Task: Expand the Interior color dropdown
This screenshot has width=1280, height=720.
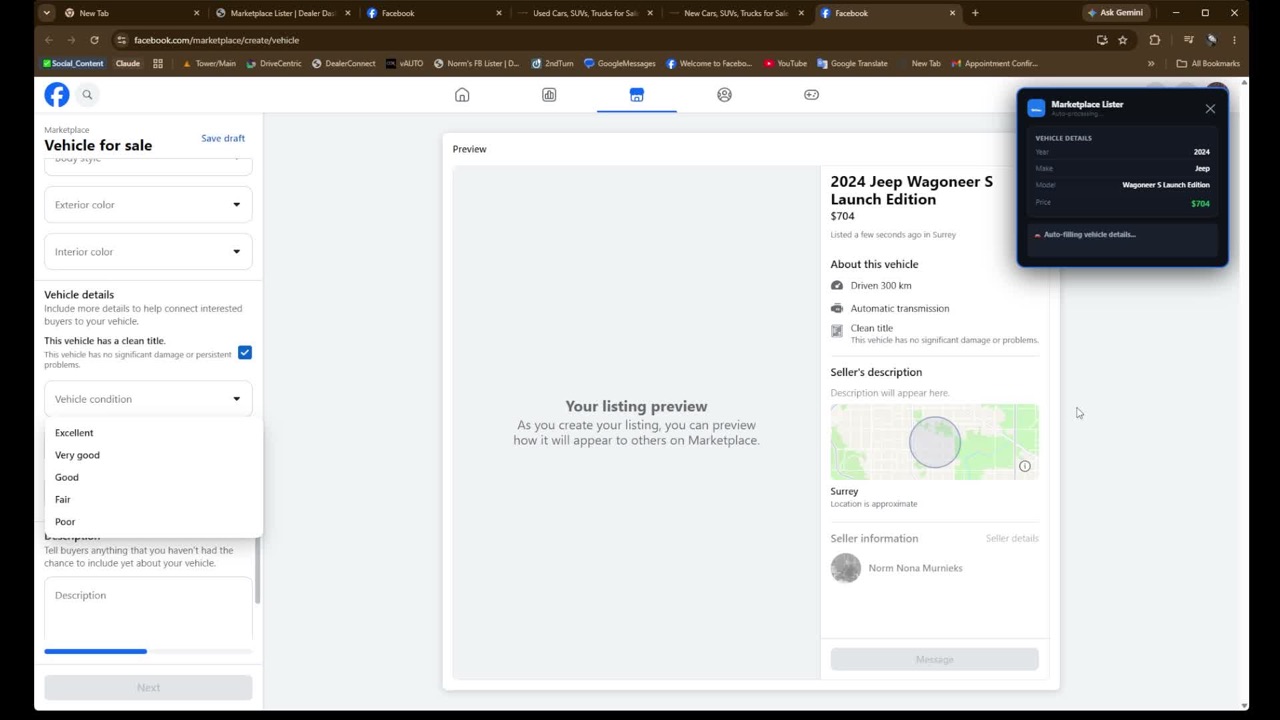Action: click(148, 252)
